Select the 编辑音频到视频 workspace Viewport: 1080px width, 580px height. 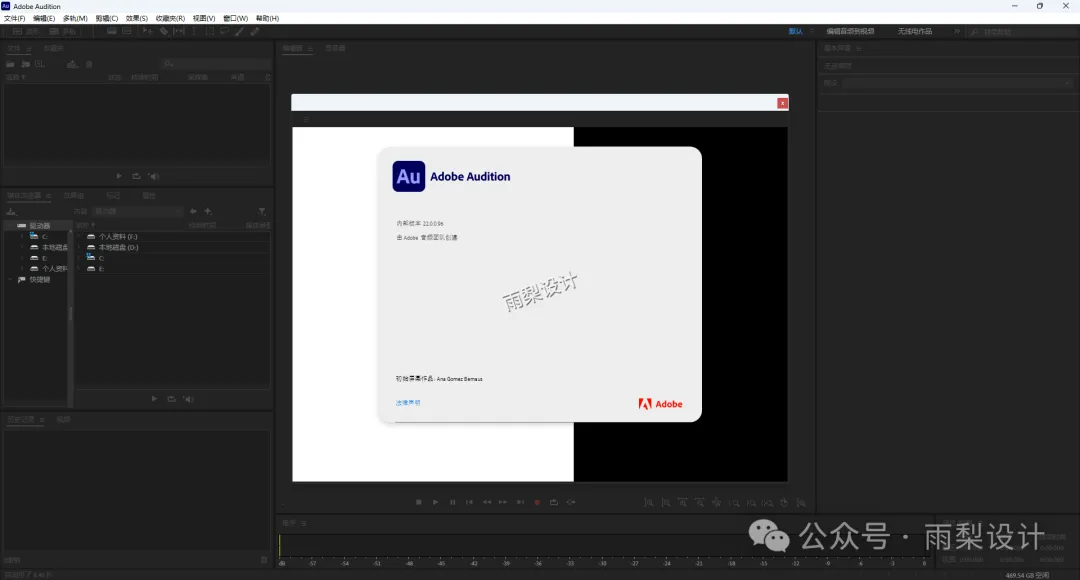coord(850,32)
